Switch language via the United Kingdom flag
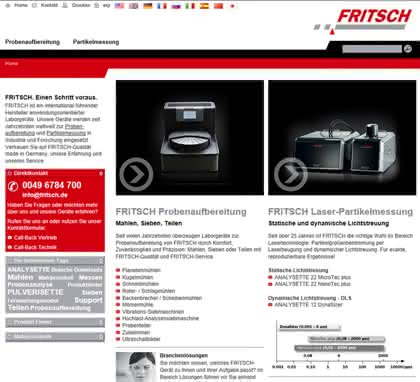Screen dimensions: 420x382 [133, 6]
